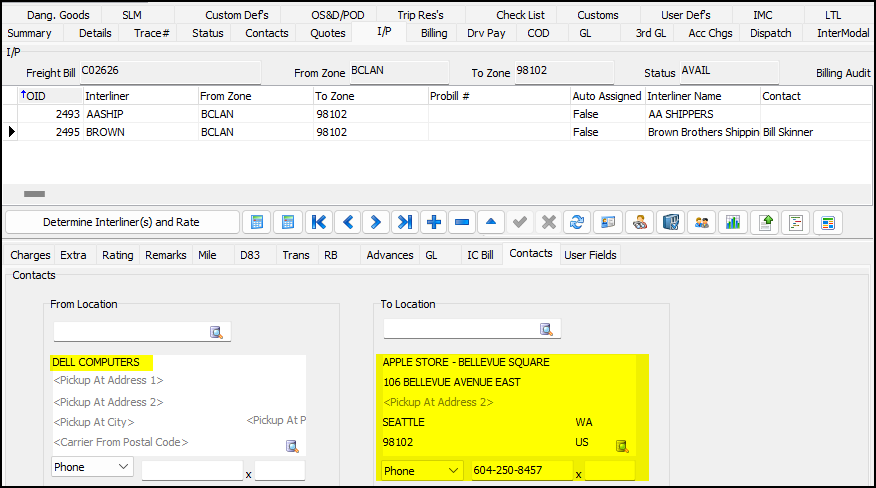Select the AASHIP interliner row
This screenshot has width=876, height=488.
tap(105, 114)
